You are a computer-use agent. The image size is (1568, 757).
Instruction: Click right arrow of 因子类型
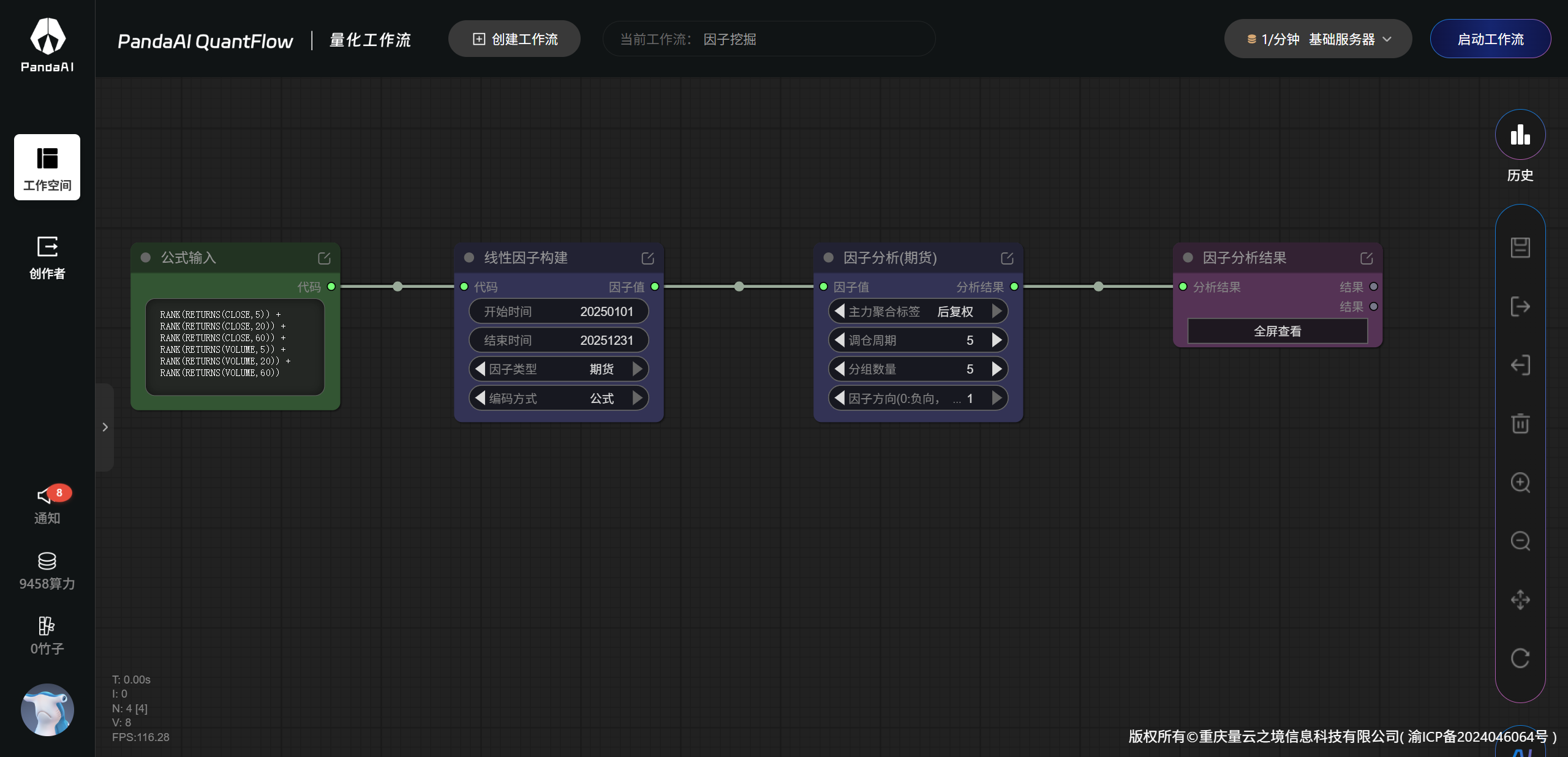637,369
